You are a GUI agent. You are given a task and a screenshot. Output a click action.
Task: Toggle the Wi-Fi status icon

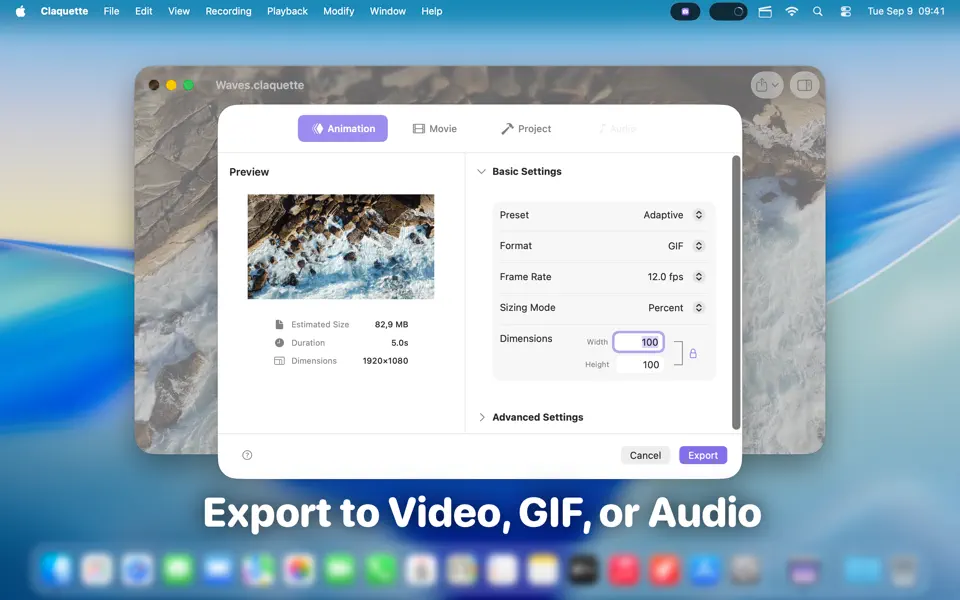tap(791, 11)
